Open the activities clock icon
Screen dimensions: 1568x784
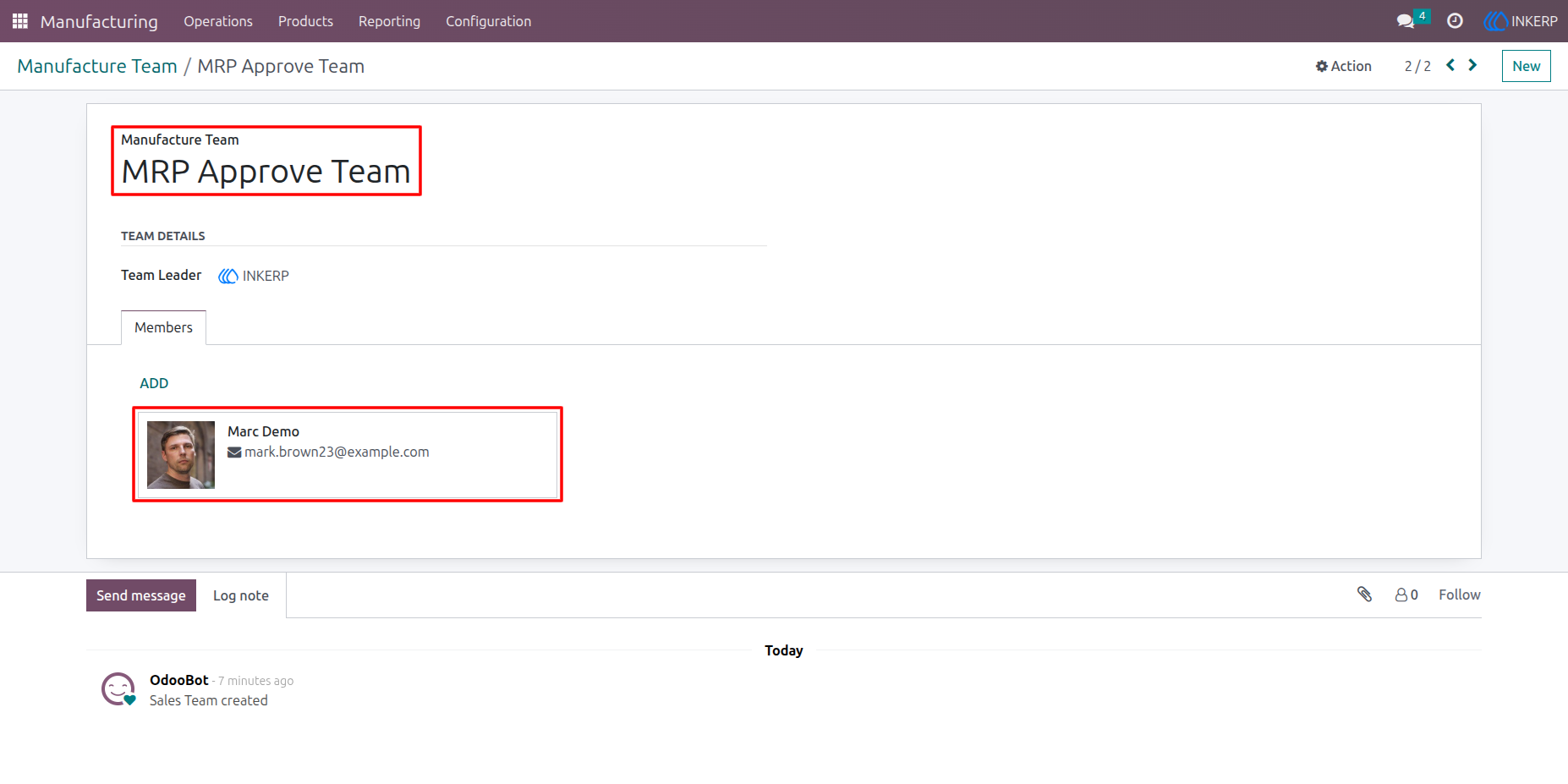click(x=1455, y=21)
